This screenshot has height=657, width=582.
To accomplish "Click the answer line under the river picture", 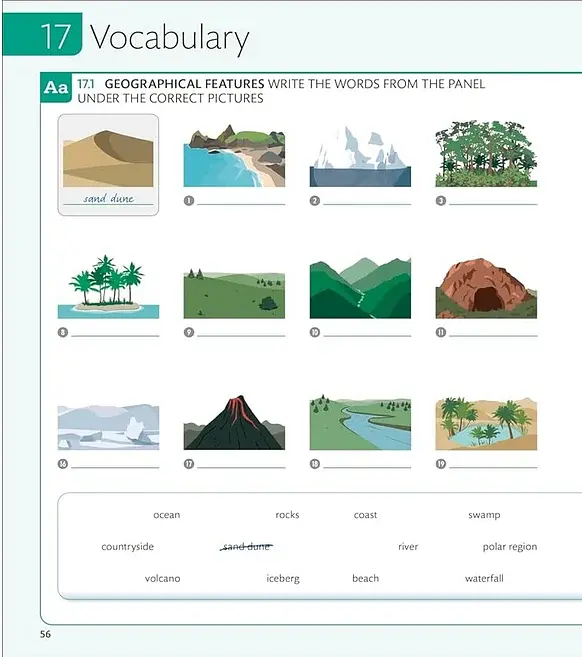I will [x=367, y=467].
